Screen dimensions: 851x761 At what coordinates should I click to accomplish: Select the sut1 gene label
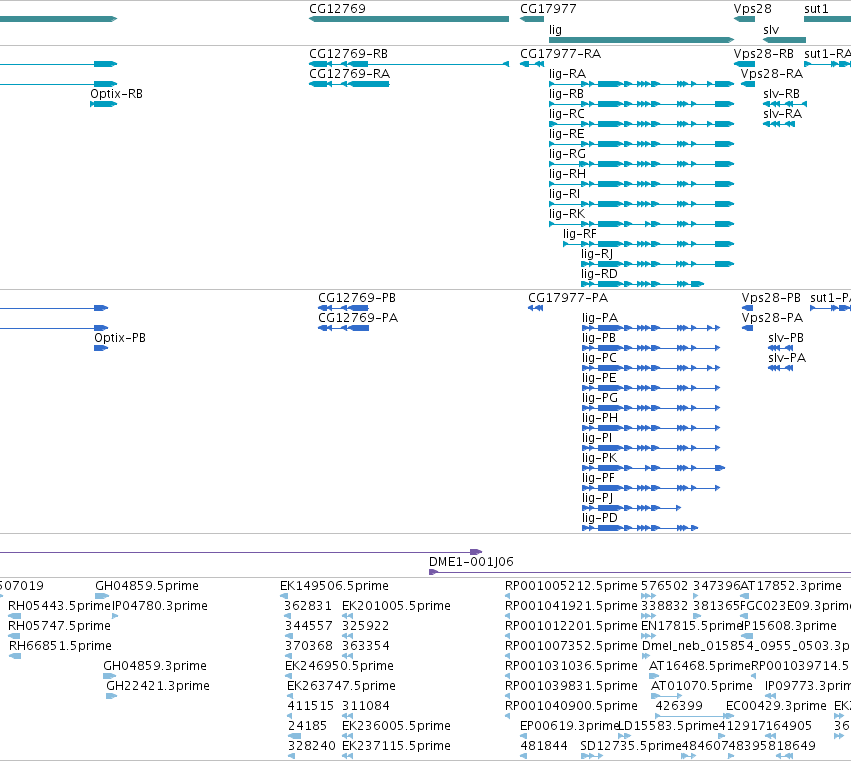(816, 9)
